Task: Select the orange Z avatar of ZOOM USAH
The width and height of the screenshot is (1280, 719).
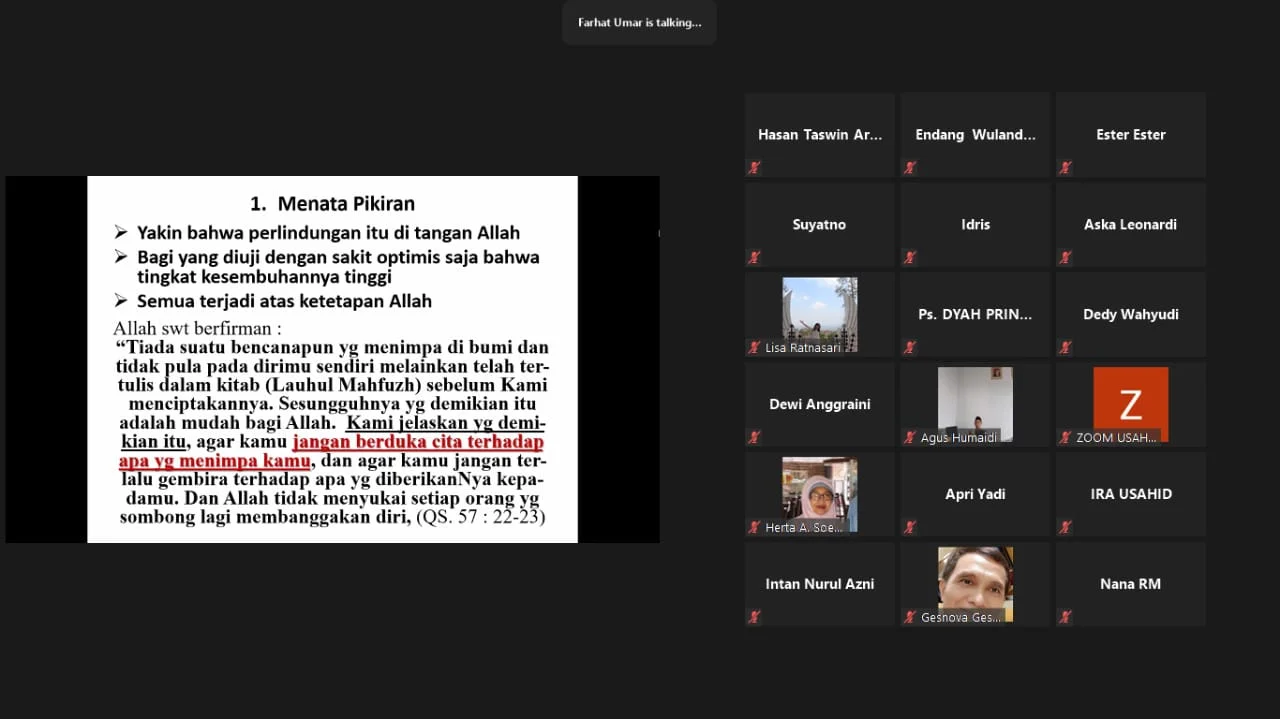Action: (x=1131, y=404)
